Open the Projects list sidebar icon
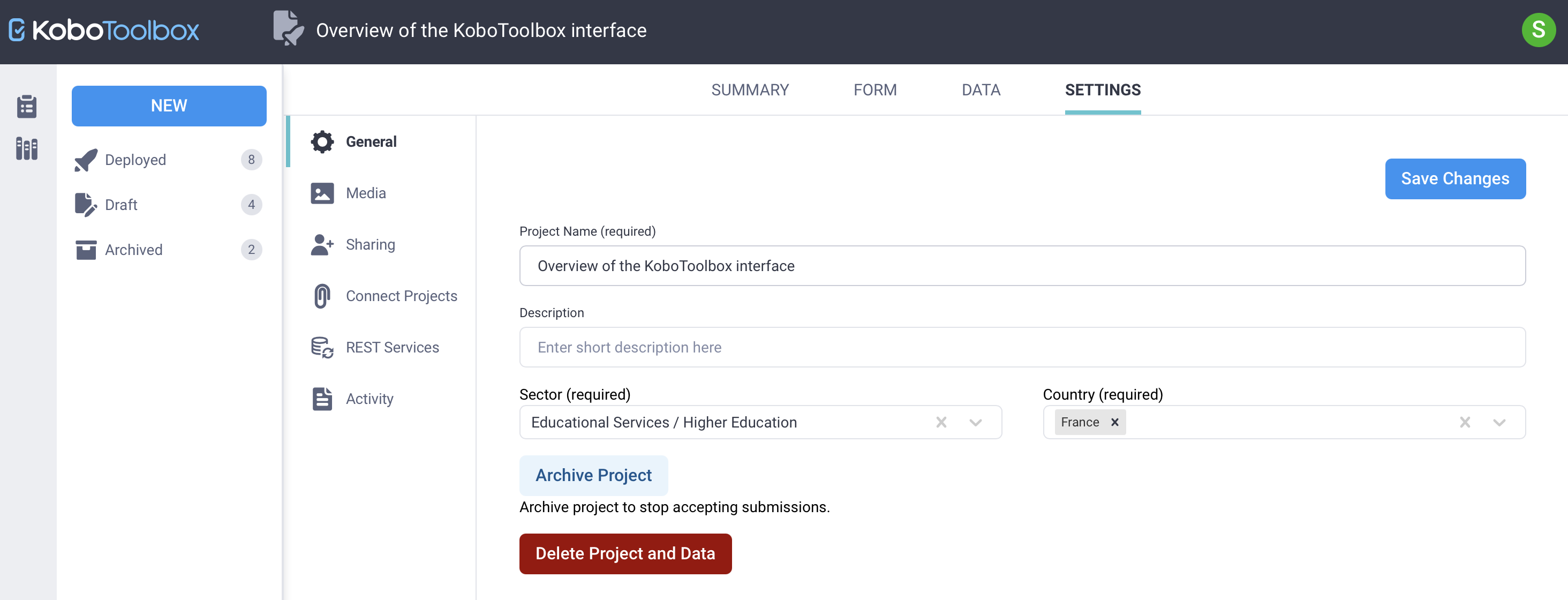Screen dimensions: 1568x600 point(27,107)
